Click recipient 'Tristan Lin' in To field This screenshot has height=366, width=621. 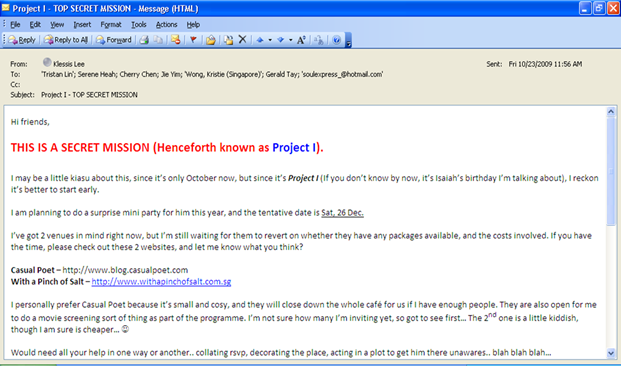[x=58, y=74]
